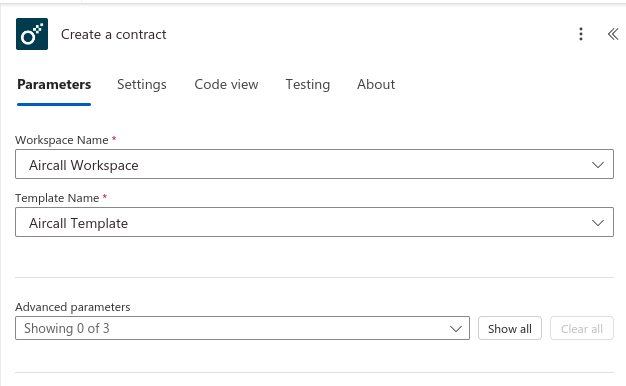Screen dimensions: 626x386
Task: Click the Template Name field label
Action: pyautogui.click(x=57, y=198)
